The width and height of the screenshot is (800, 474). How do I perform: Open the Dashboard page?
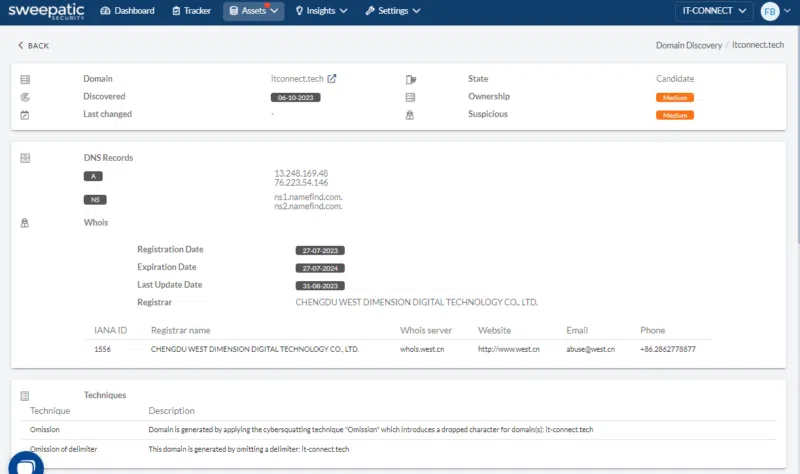pyautogui.click(x=128, y=11)
